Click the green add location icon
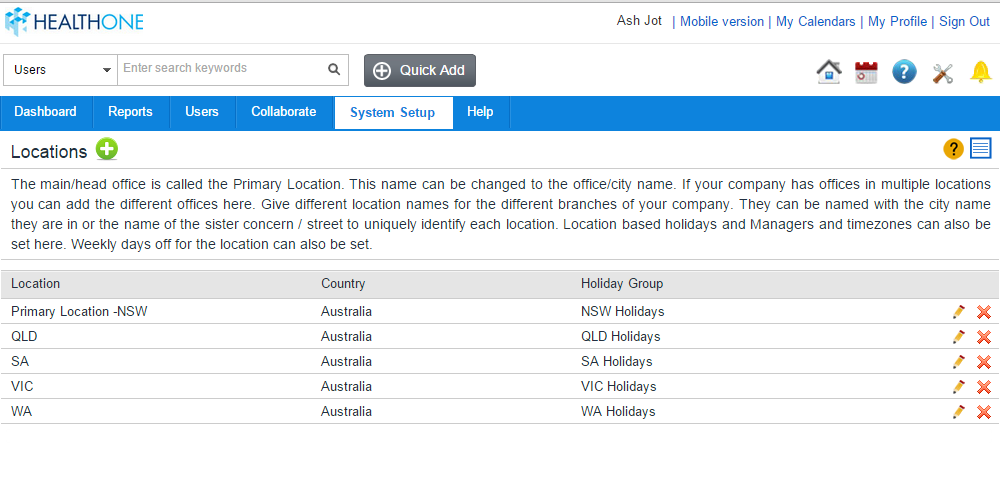This screenshot has width=1000, height=496. (x=107, y=150)
